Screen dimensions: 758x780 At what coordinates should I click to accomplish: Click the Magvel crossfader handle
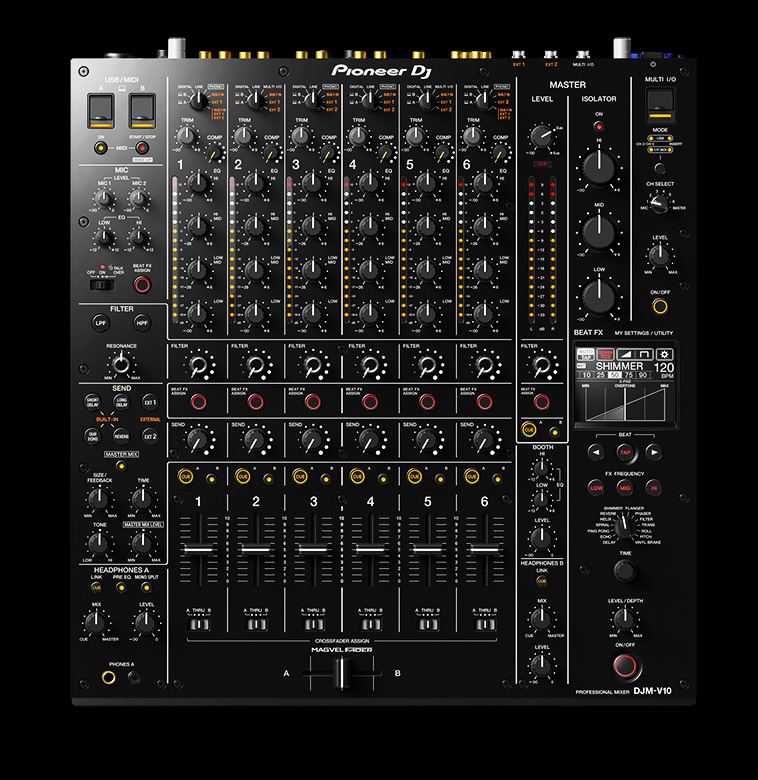[x=342, y=672]
